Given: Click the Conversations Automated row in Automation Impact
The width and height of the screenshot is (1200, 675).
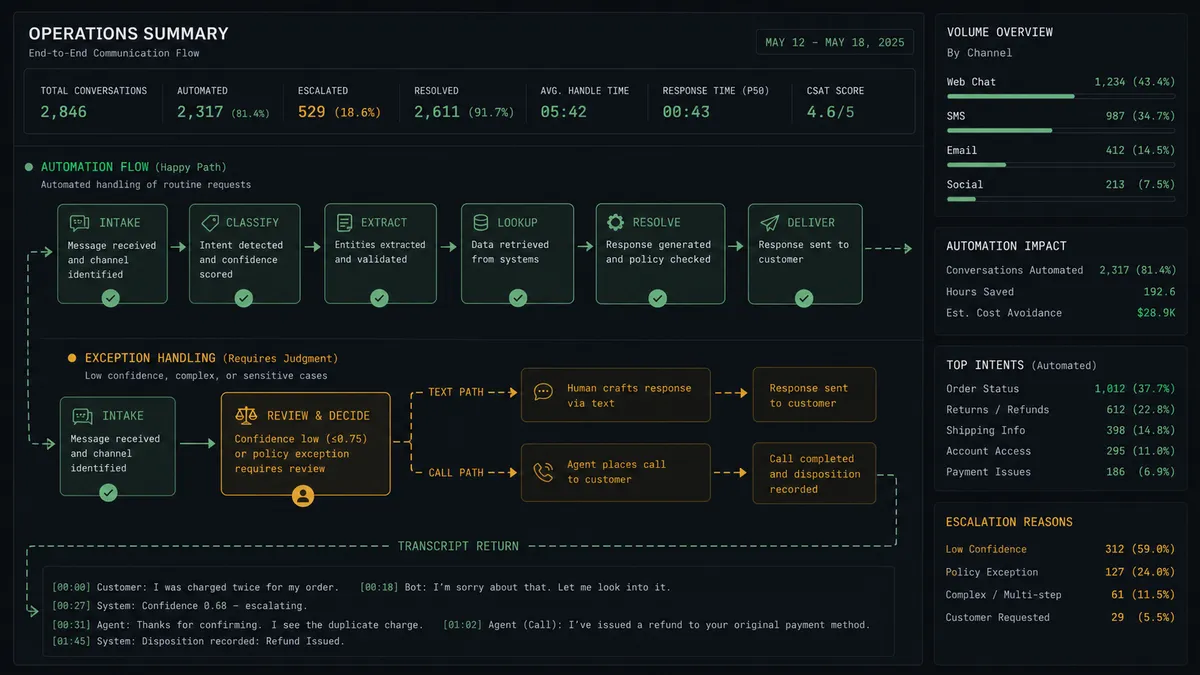Looking at the screenshot, I should [1061, 270].
